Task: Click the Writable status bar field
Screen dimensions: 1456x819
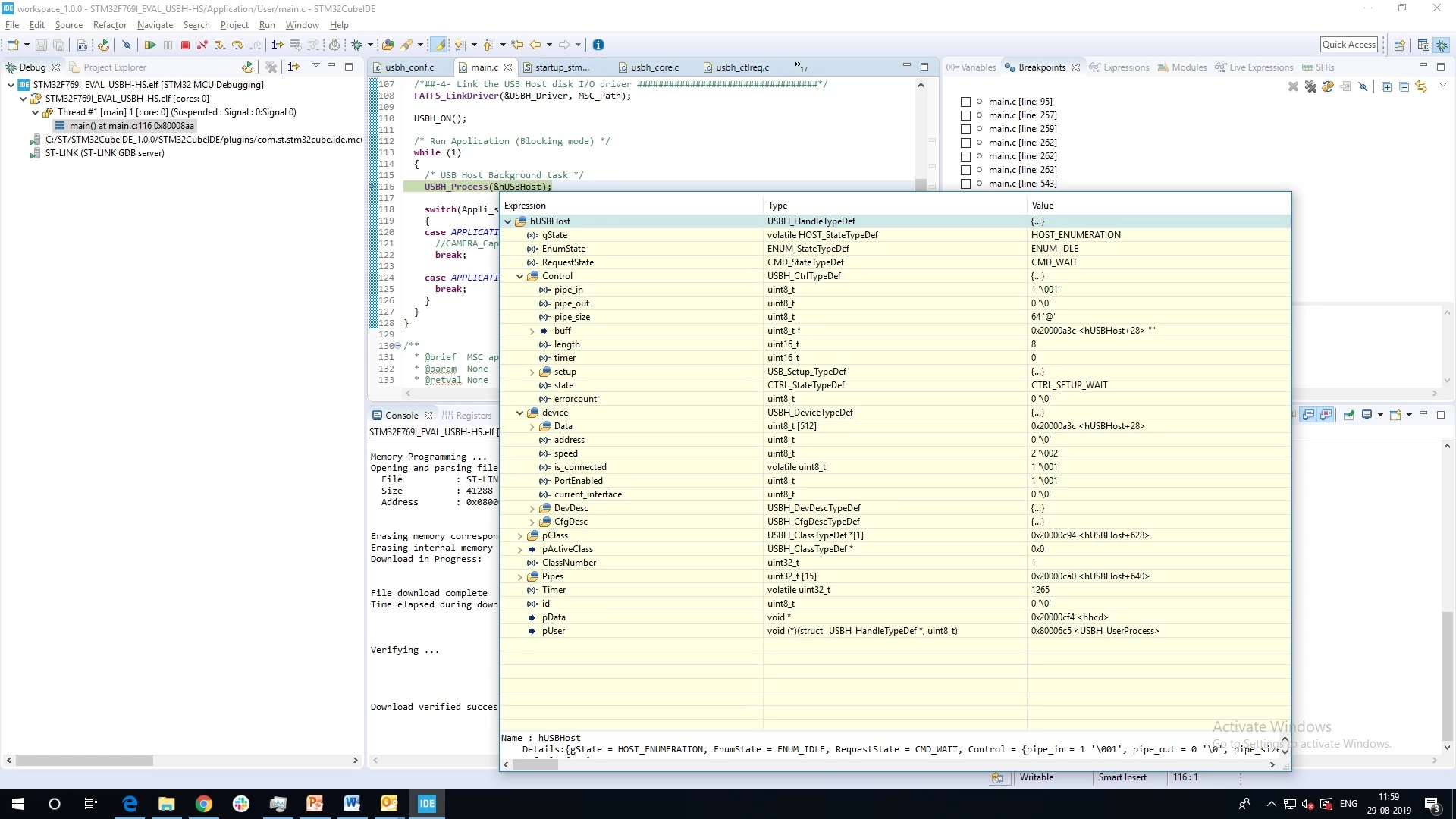Action: 1036,777
